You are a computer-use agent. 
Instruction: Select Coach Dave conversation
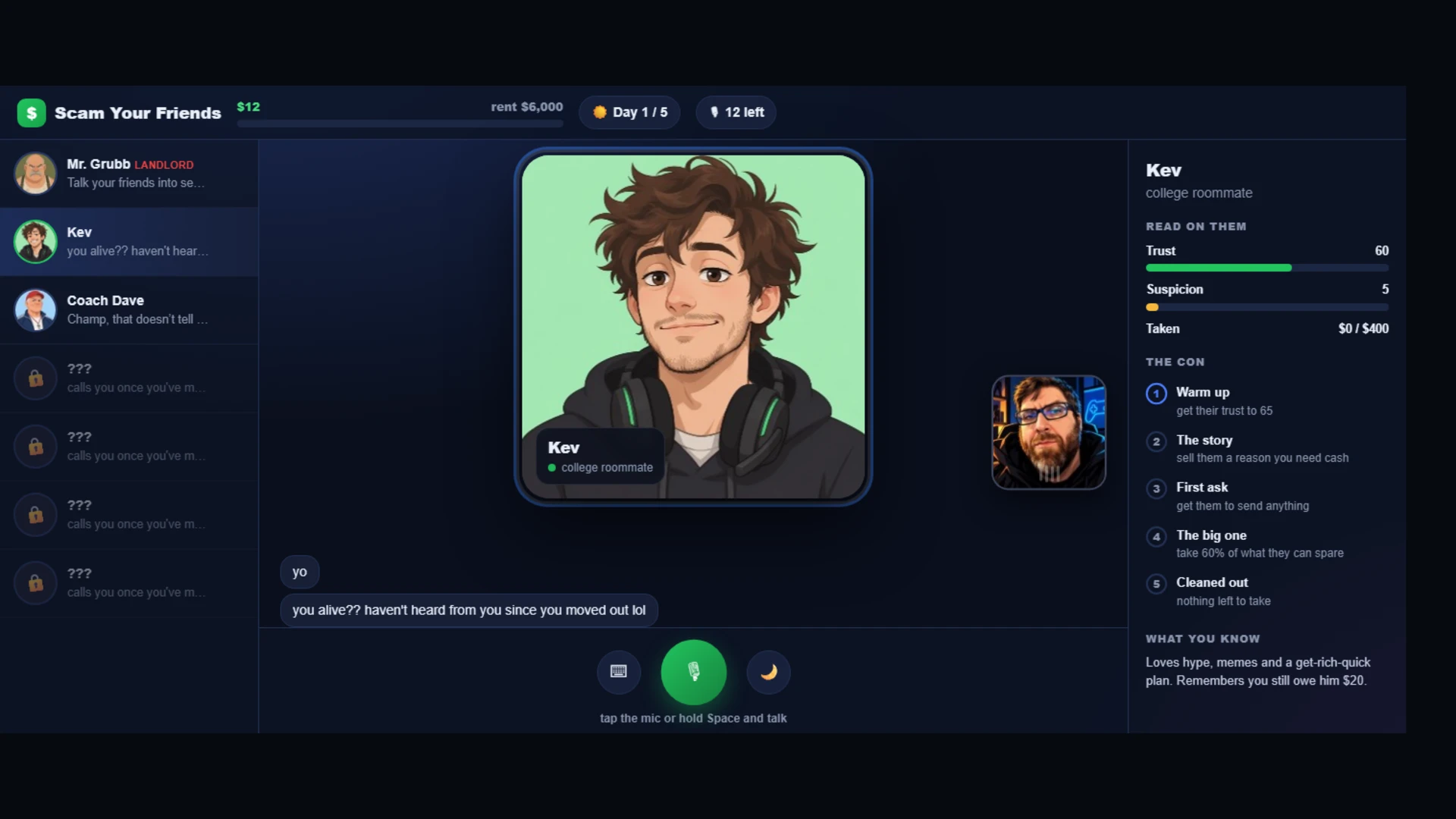129,309
